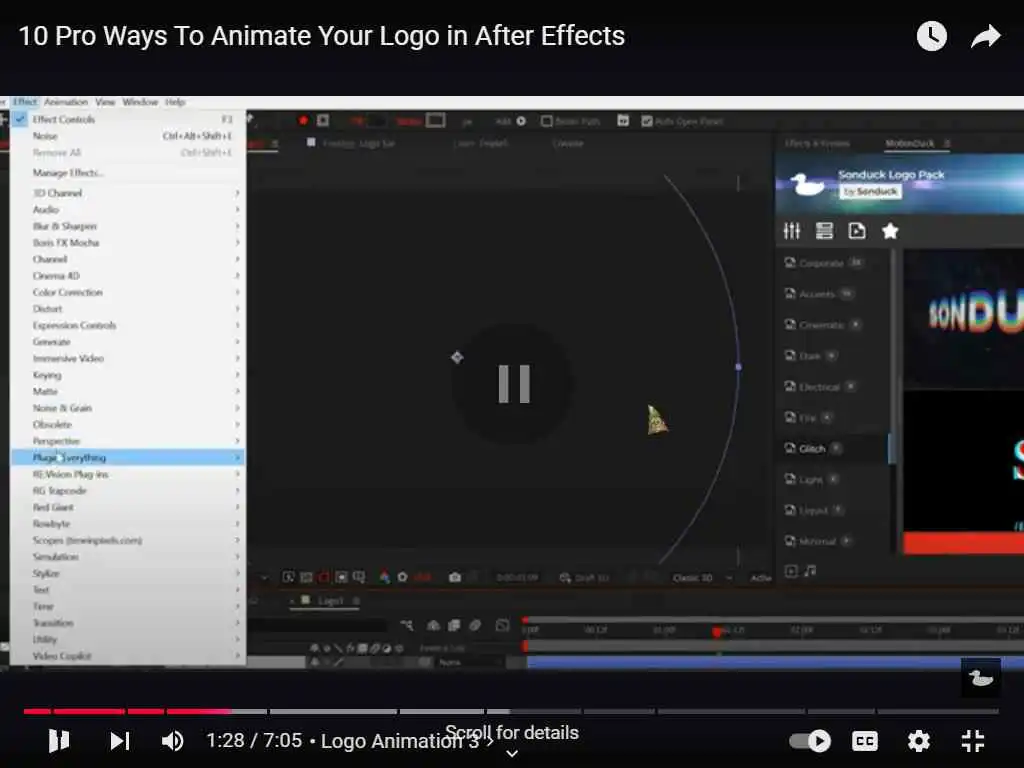Choose Noise last-effect menu item

(128, 136)
